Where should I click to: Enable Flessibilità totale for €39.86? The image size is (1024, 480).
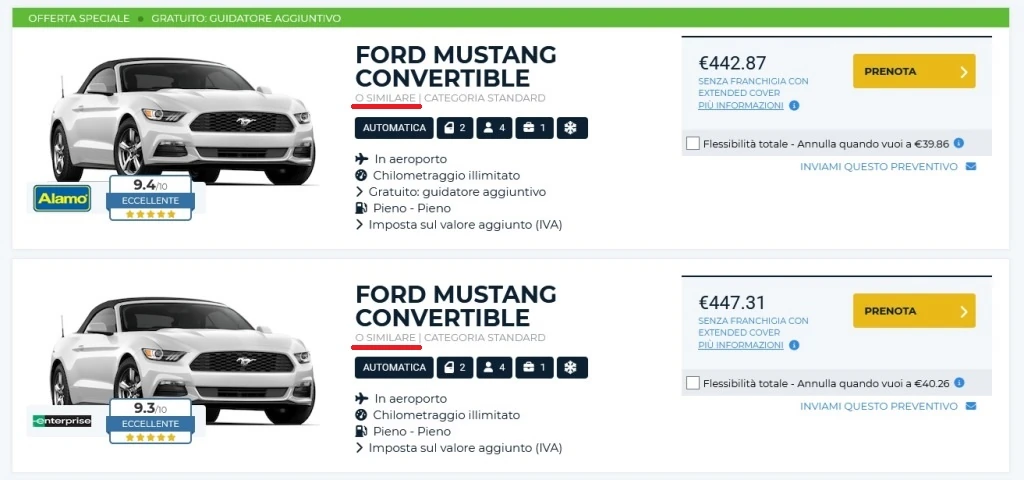[x=693, y=144]
